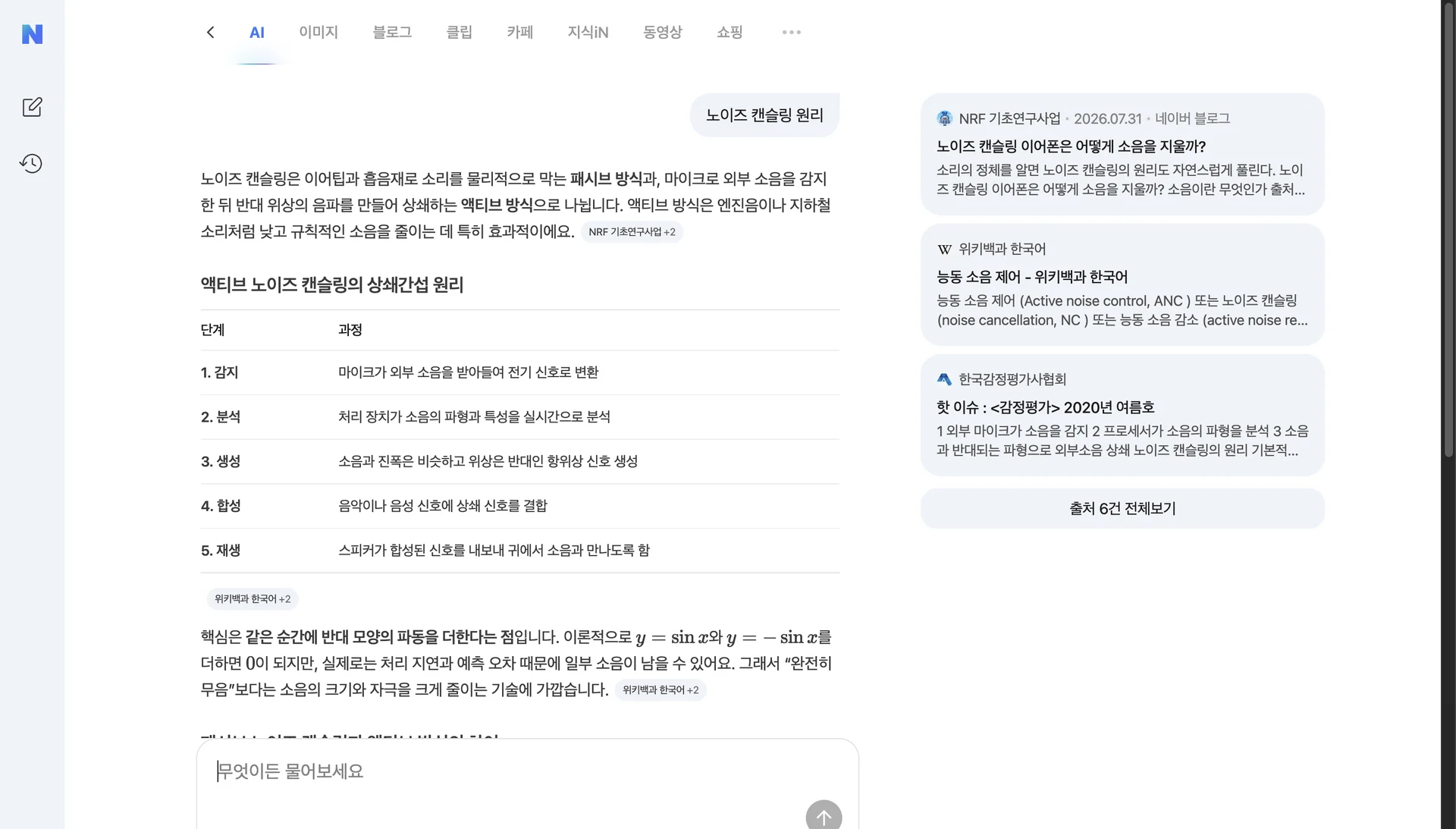Click the 한국감정평가사협회 source logo icon
The image size is (1456, 829).
[x=944, y=379]
